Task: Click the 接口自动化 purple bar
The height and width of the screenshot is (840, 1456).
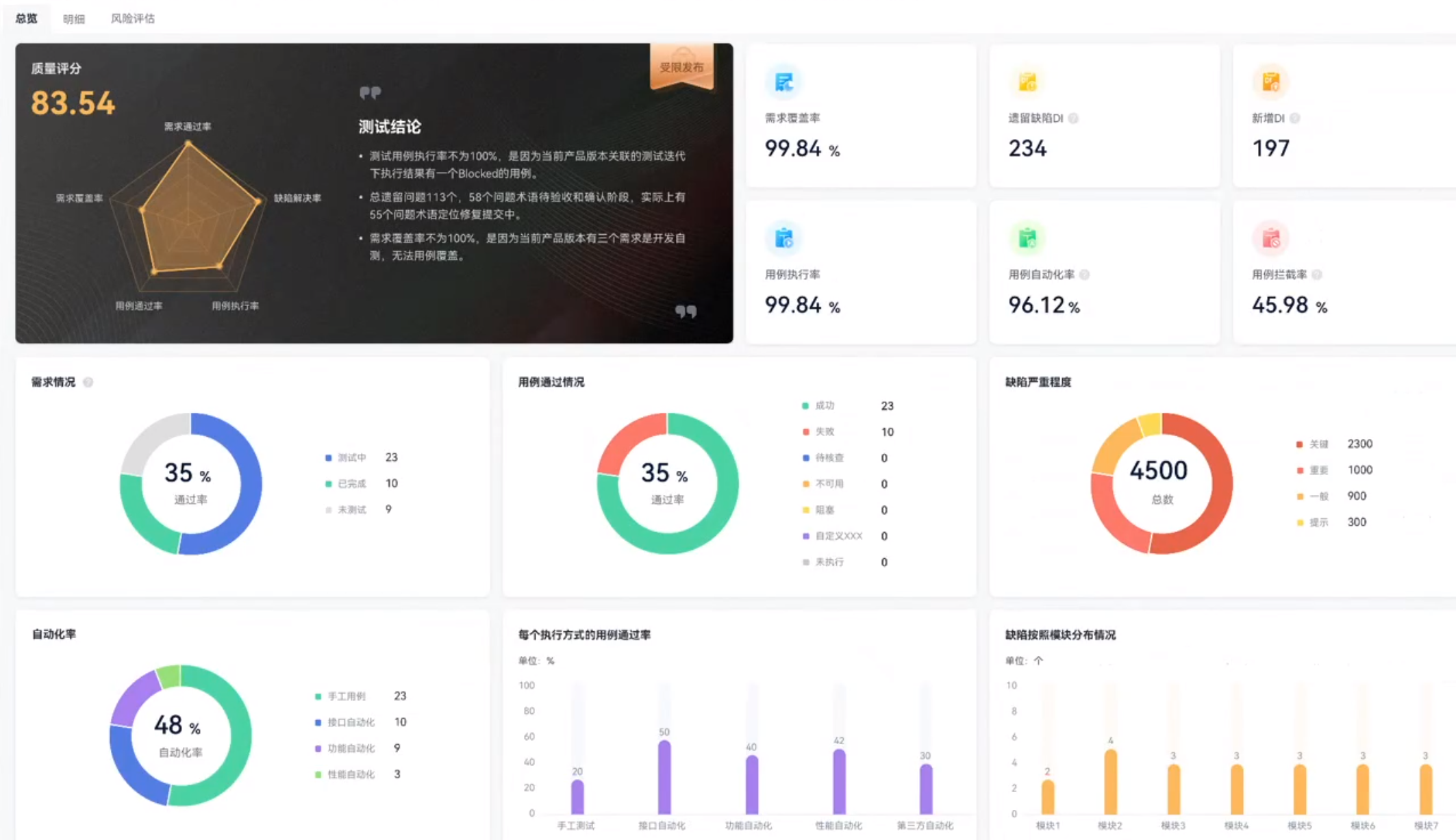Action: click(x=664, y=778)
